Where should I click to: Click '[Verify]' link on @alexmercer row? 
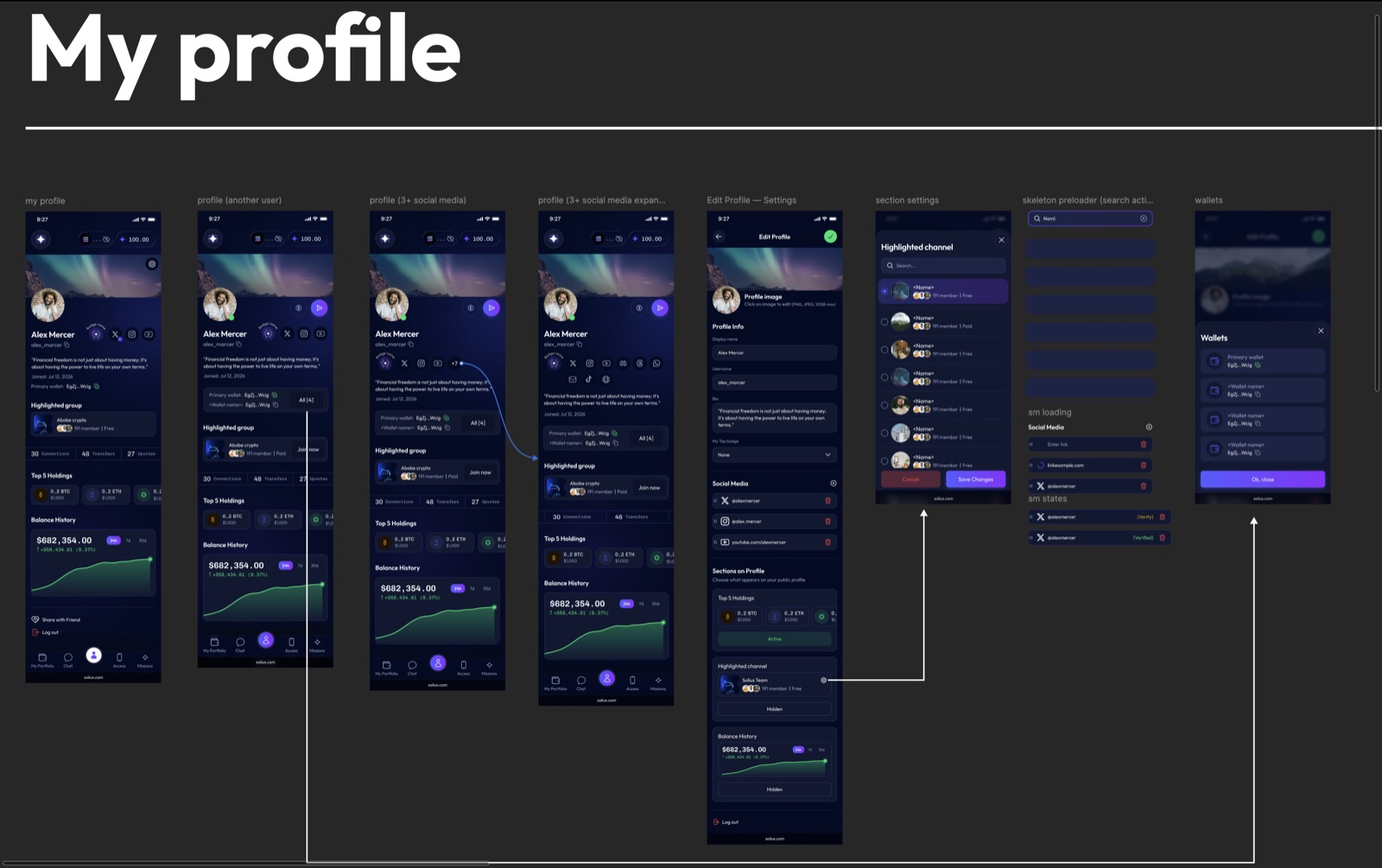tap(1145, 517)
